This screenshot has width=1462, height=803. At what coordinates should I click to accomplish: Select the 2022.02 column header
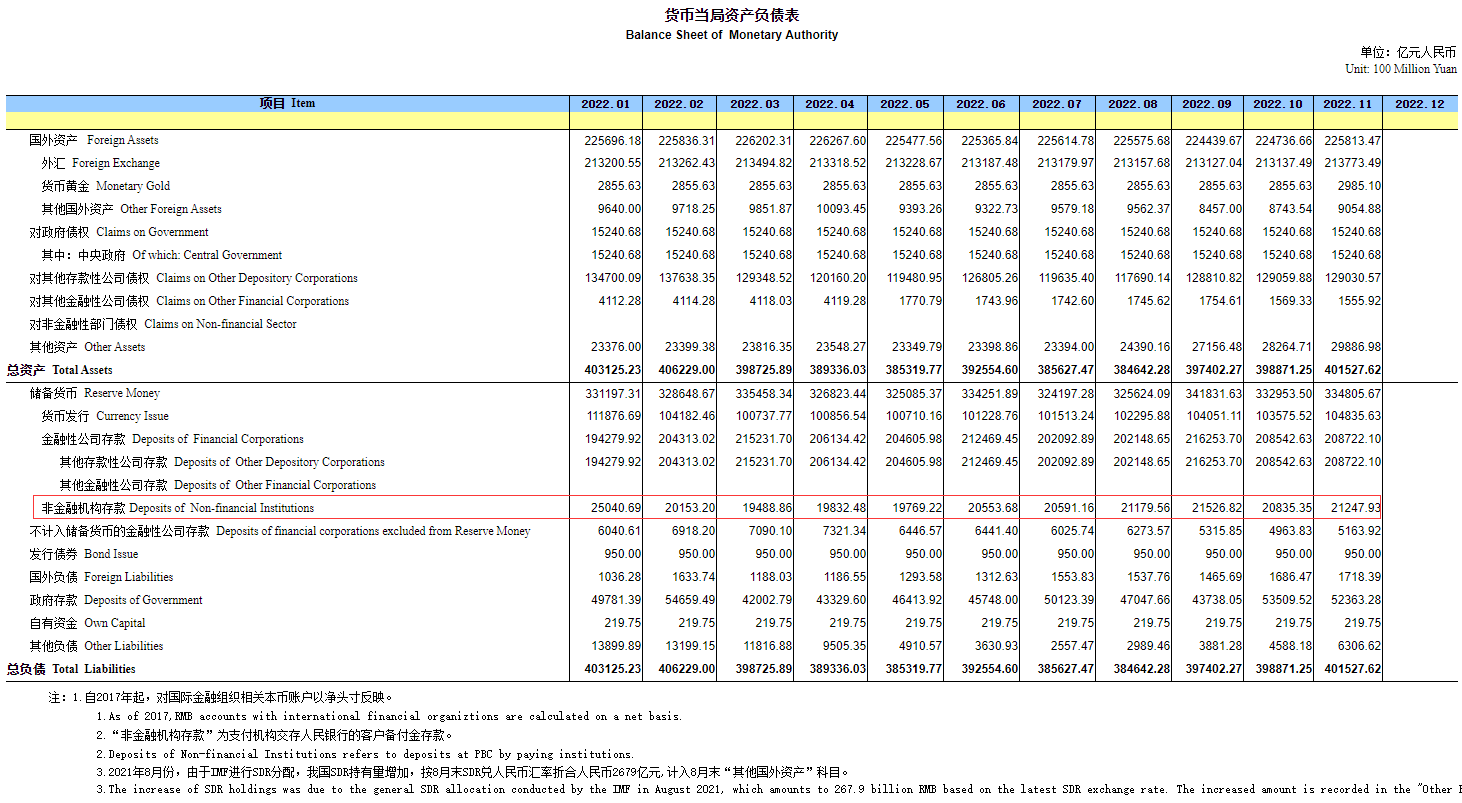680,104
